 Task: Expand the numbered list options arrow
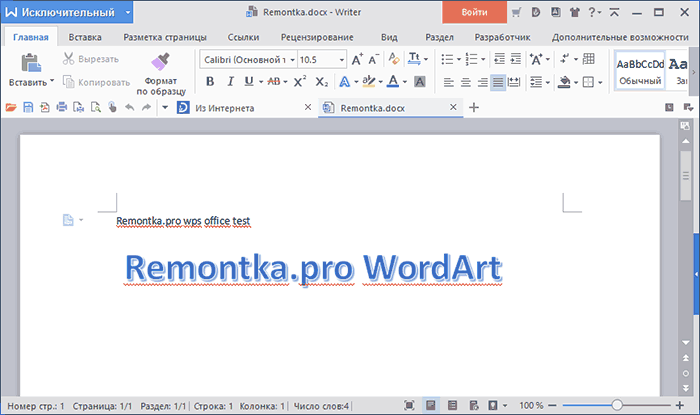click(483, 59)
